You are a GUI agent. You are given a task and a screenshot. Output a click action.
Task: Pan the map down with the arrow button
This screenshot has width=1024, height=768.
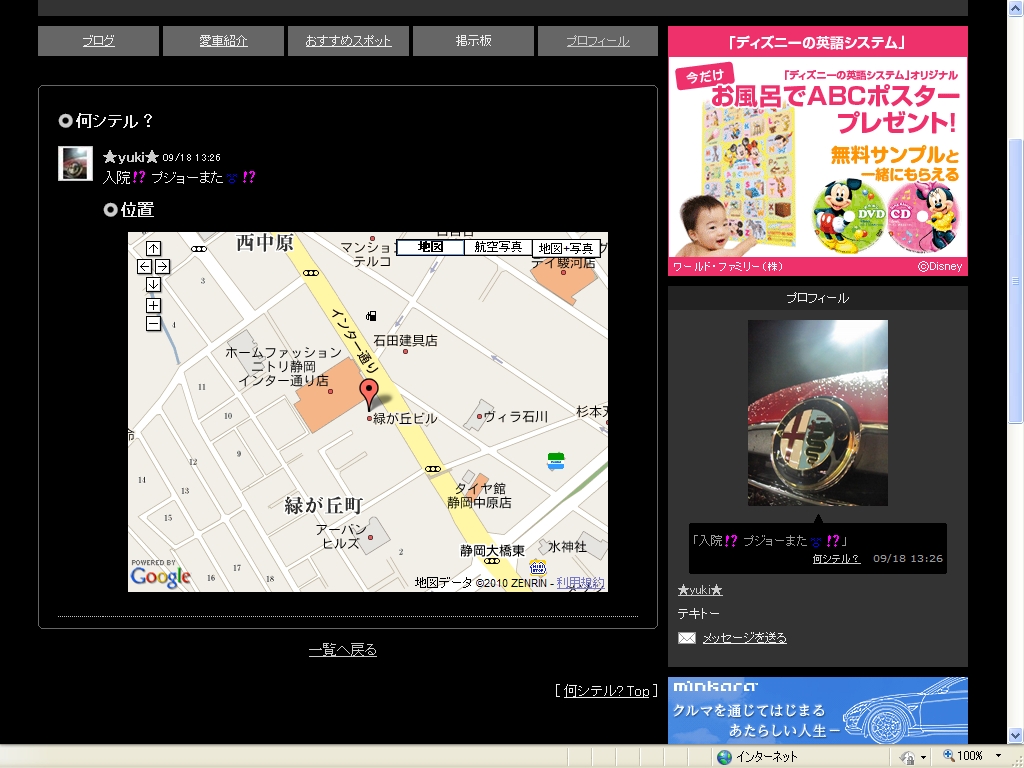coord(153,284)
